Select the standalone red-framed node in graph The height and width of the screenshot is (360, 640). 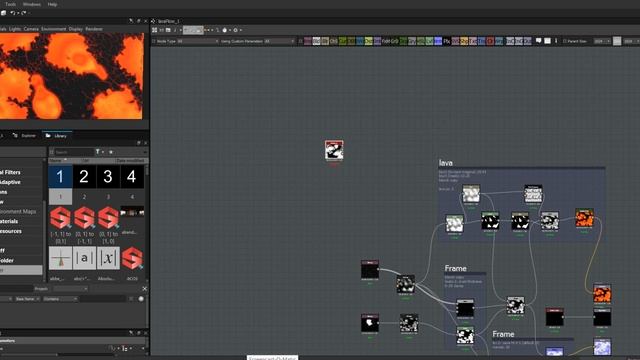334,150
